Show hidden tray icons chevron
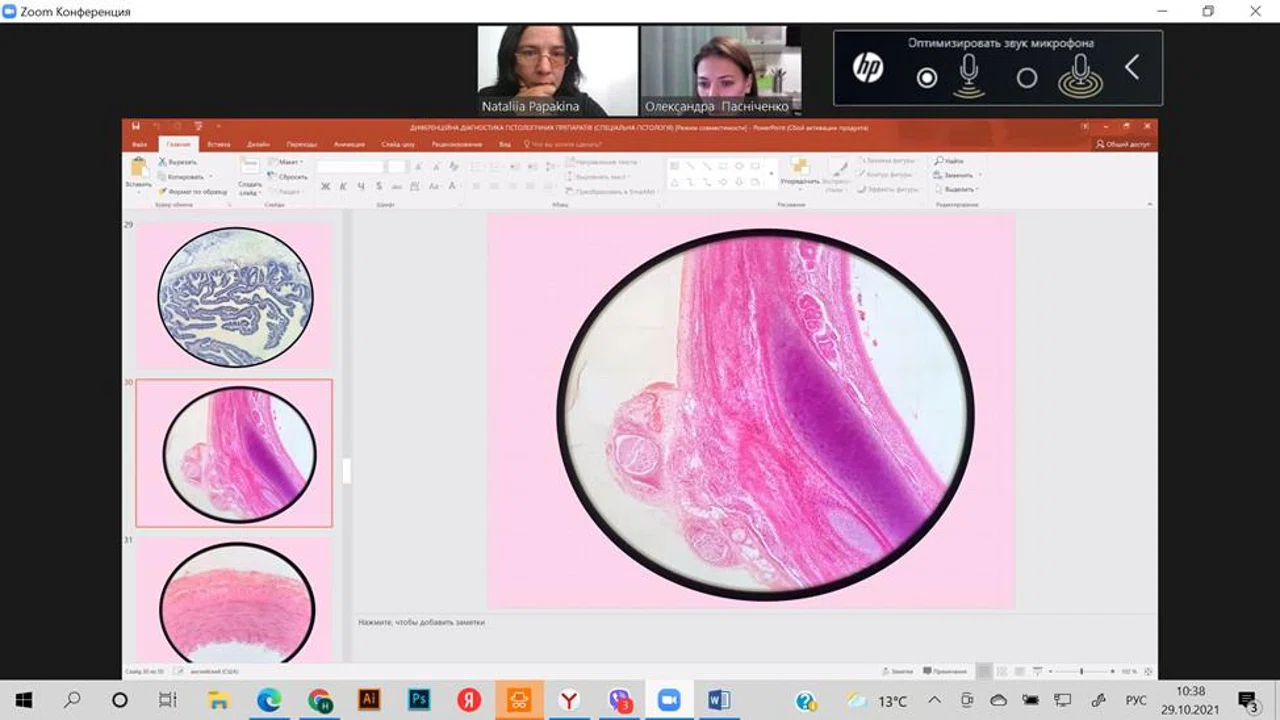Viewport: 1280px width, 720px height. [934, 700]
